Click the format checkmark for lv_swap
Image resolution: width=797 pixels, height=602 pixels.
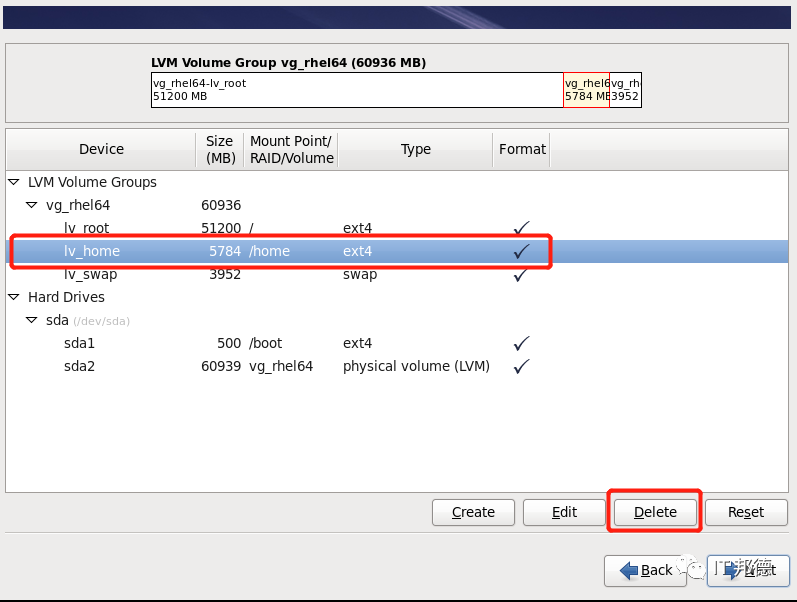pyautogui.click(x=522, y=275)
